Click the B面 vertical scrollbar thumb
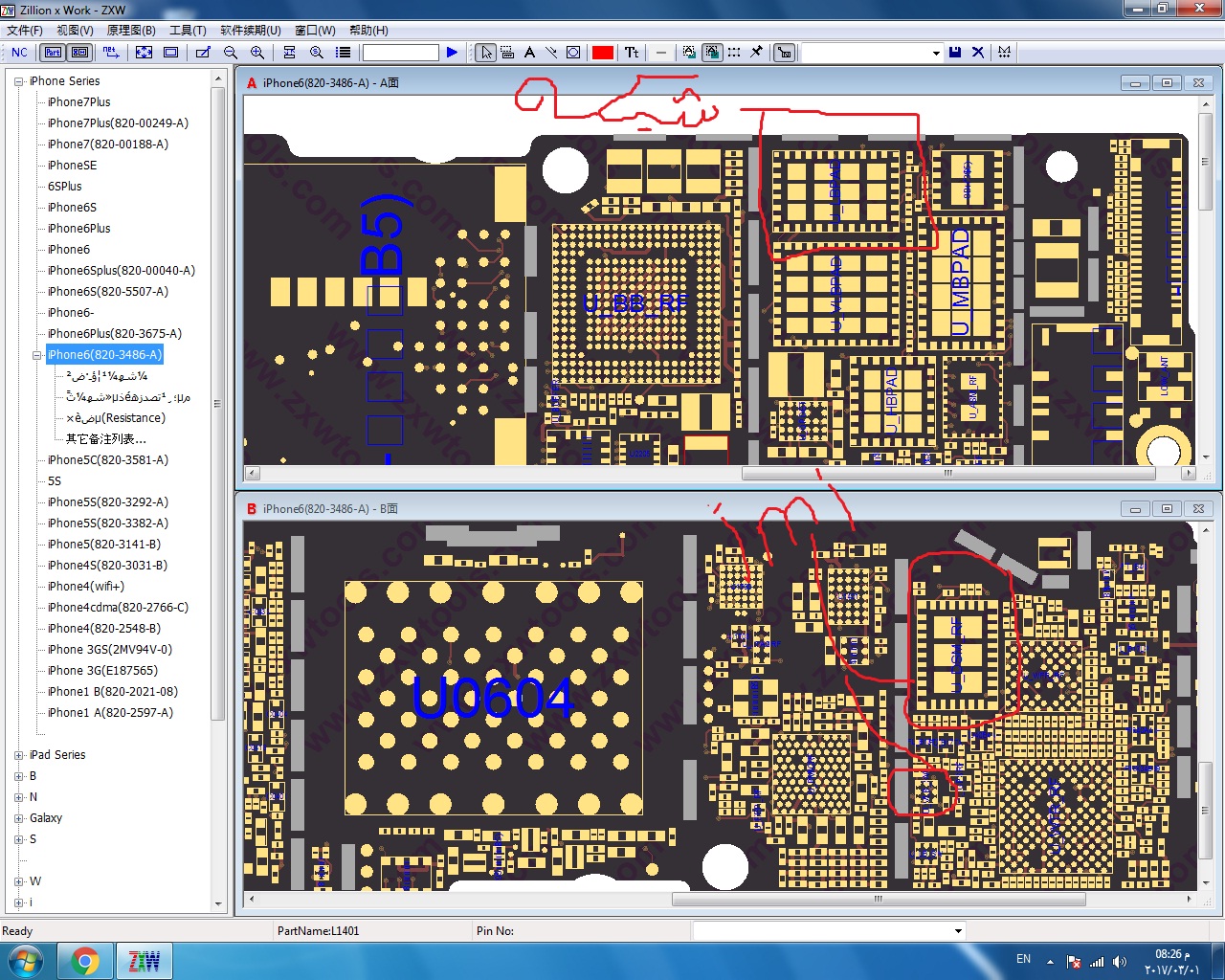This screenshot has width=1225, height=980. 1205,811
